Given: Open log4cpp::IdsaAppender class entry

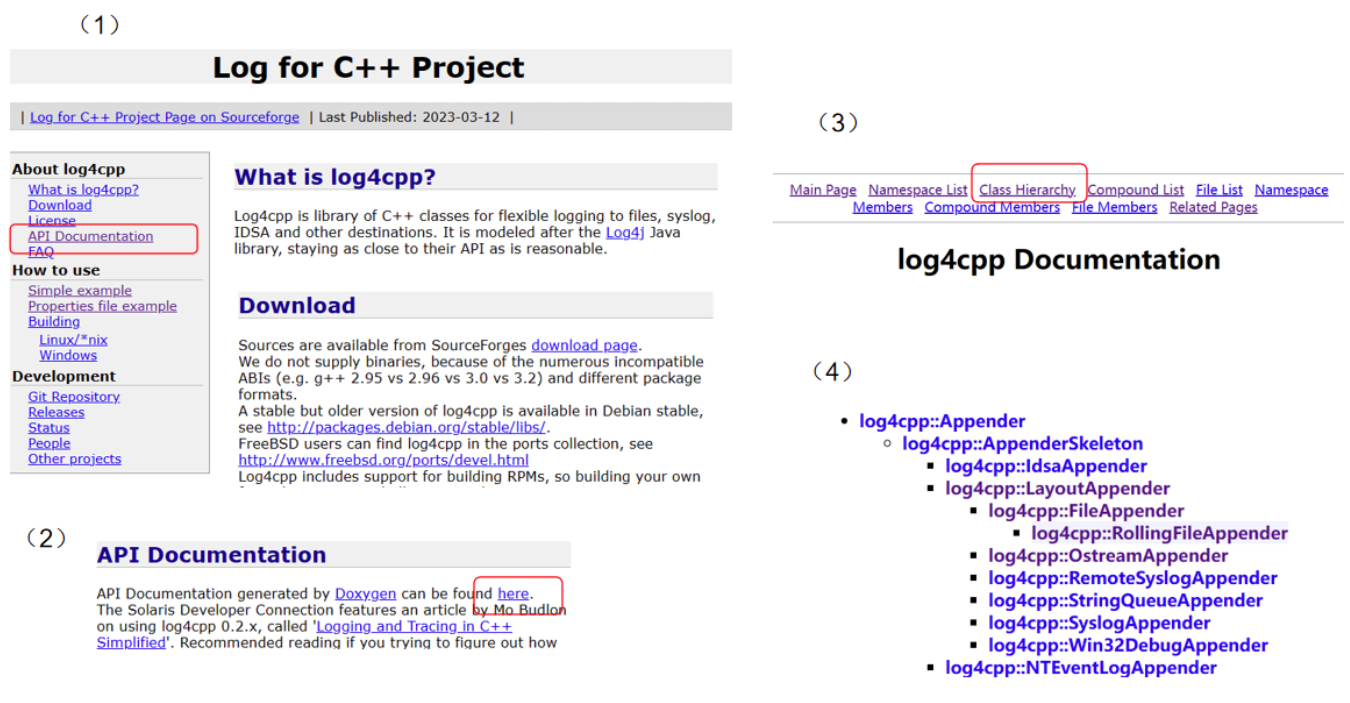Looking at the screenshot, I should click(1046, 466).
